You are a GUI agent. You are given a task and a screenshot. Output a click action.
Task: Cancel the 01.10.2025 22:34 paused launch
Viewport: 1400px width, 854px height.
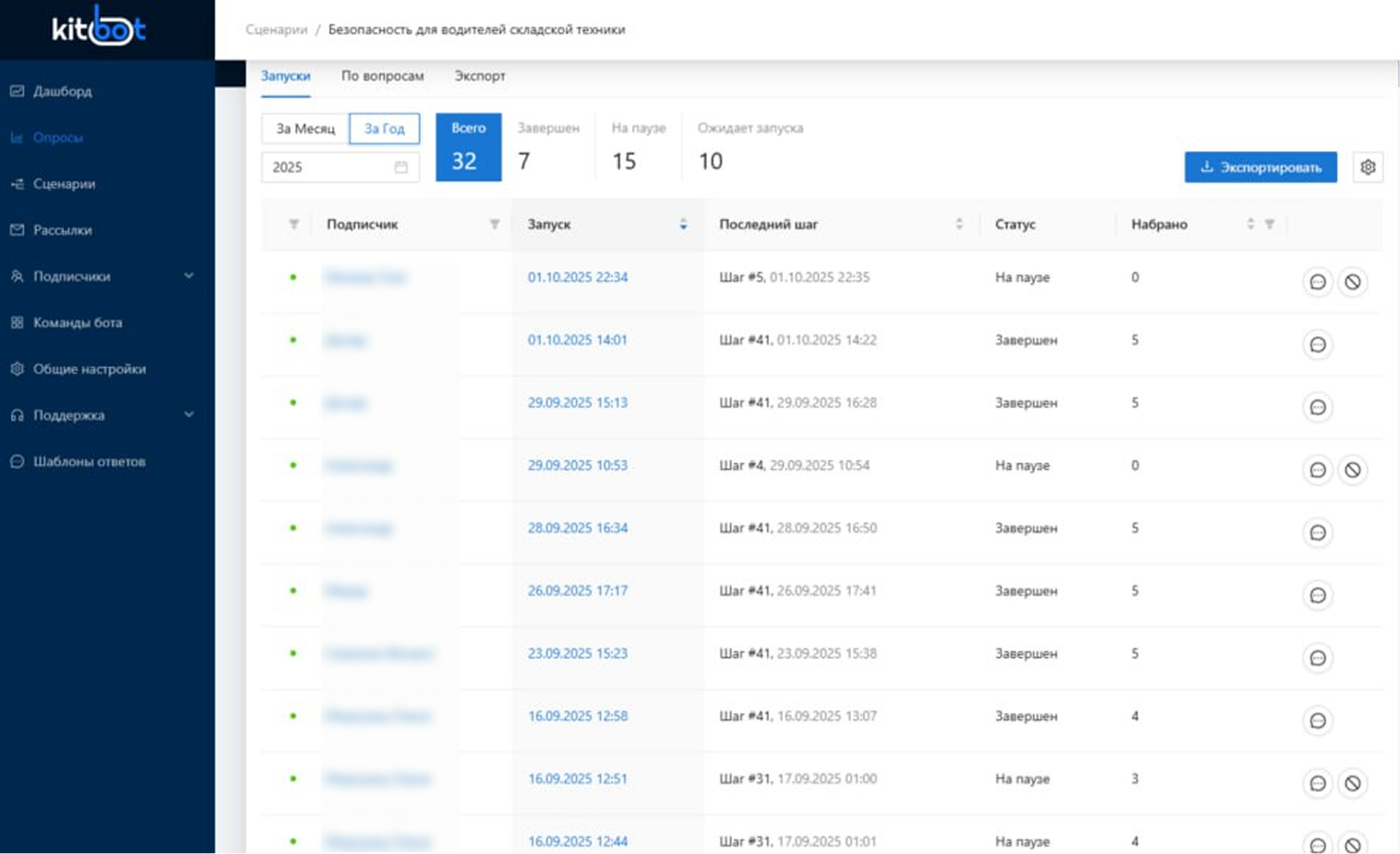[1352, 282]
